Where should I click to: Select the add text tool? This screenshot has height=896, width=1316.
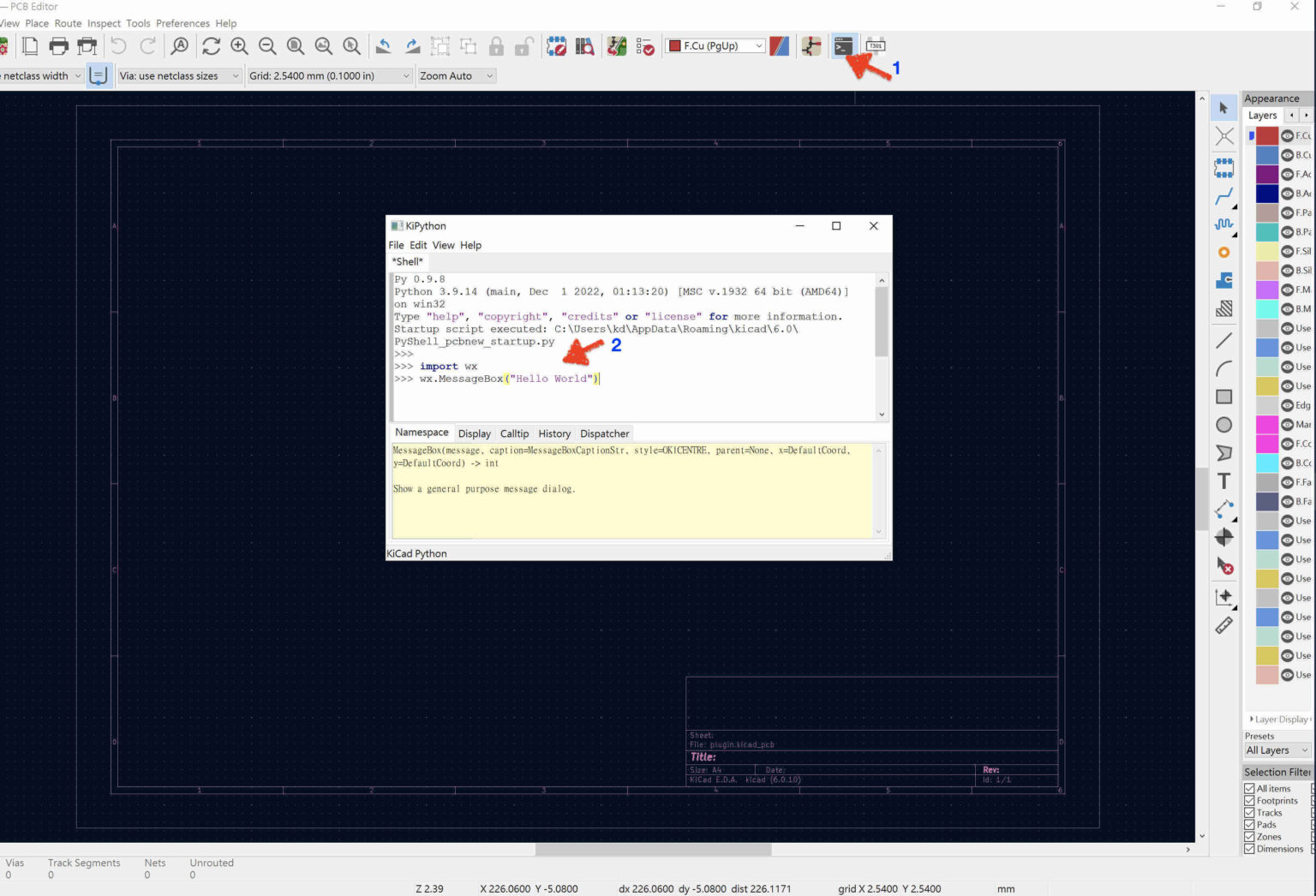(x=1223, y=481)
